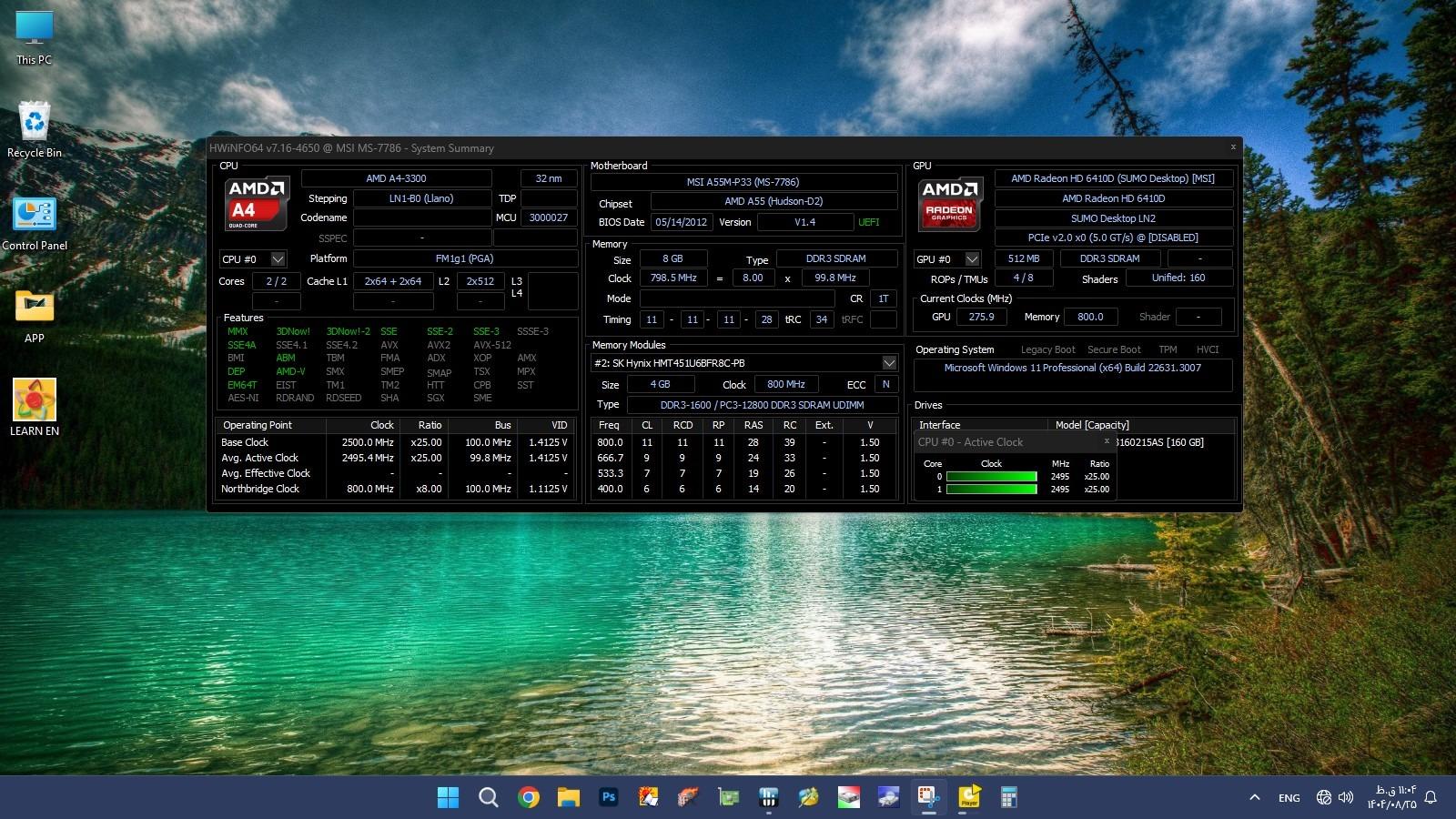Viewport: 1456px width, 819px height.
Task: Launch Google Chrome from the taskbar
Action: (x=529, y=797)
